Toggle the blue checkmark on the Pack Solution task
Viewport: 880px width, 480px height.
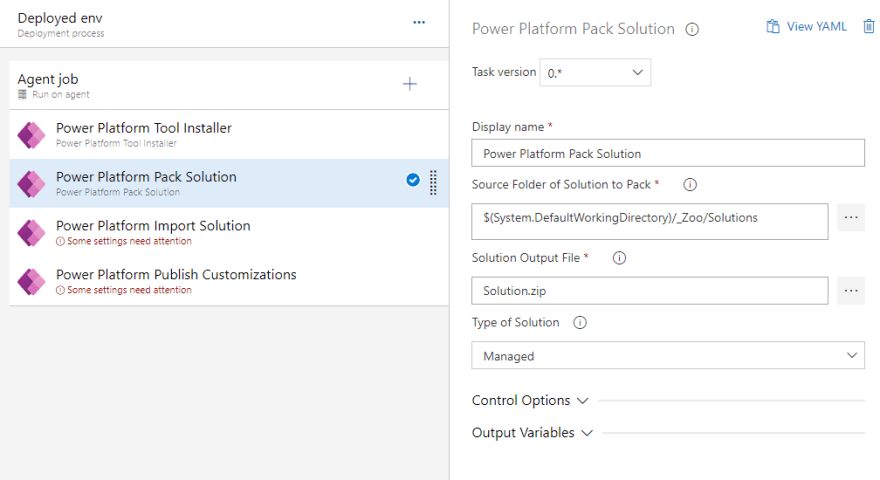coord(413,180)
